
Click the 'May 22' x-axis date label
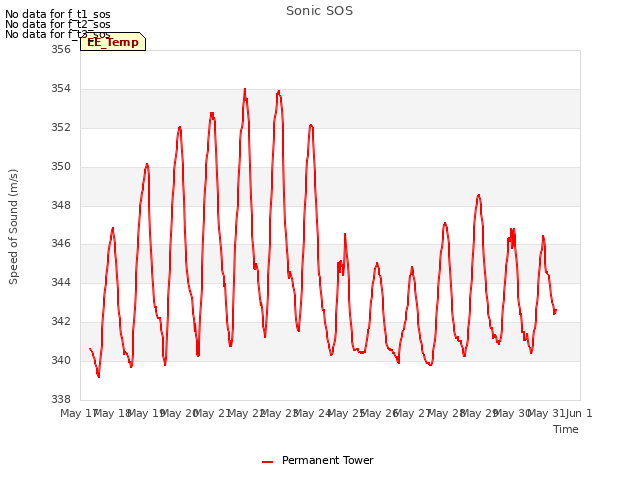coord(246,413)
